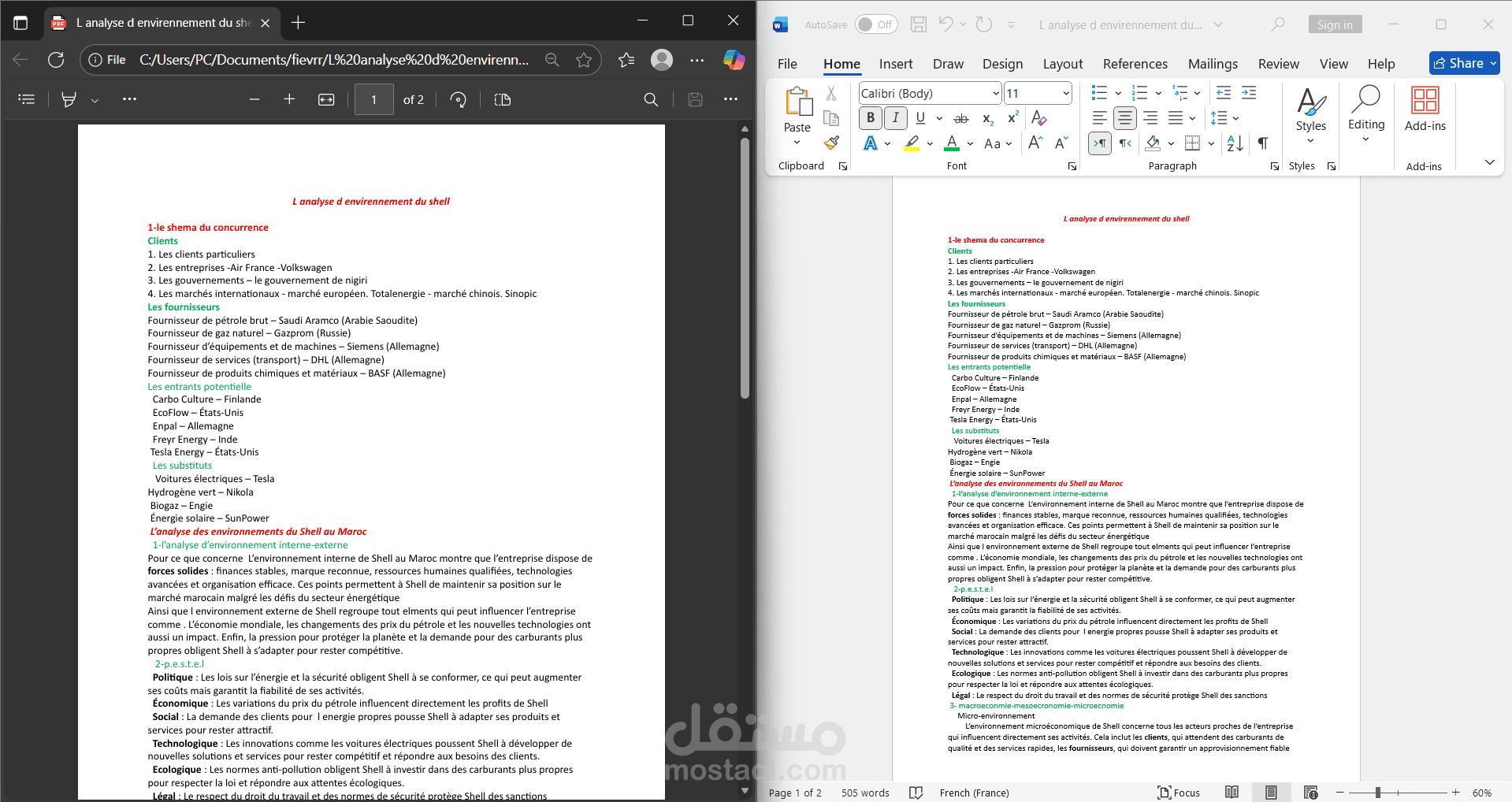Set left-to-right text direction
Viewport: 1512px width, 802px height.
[x=1100, y=143]
